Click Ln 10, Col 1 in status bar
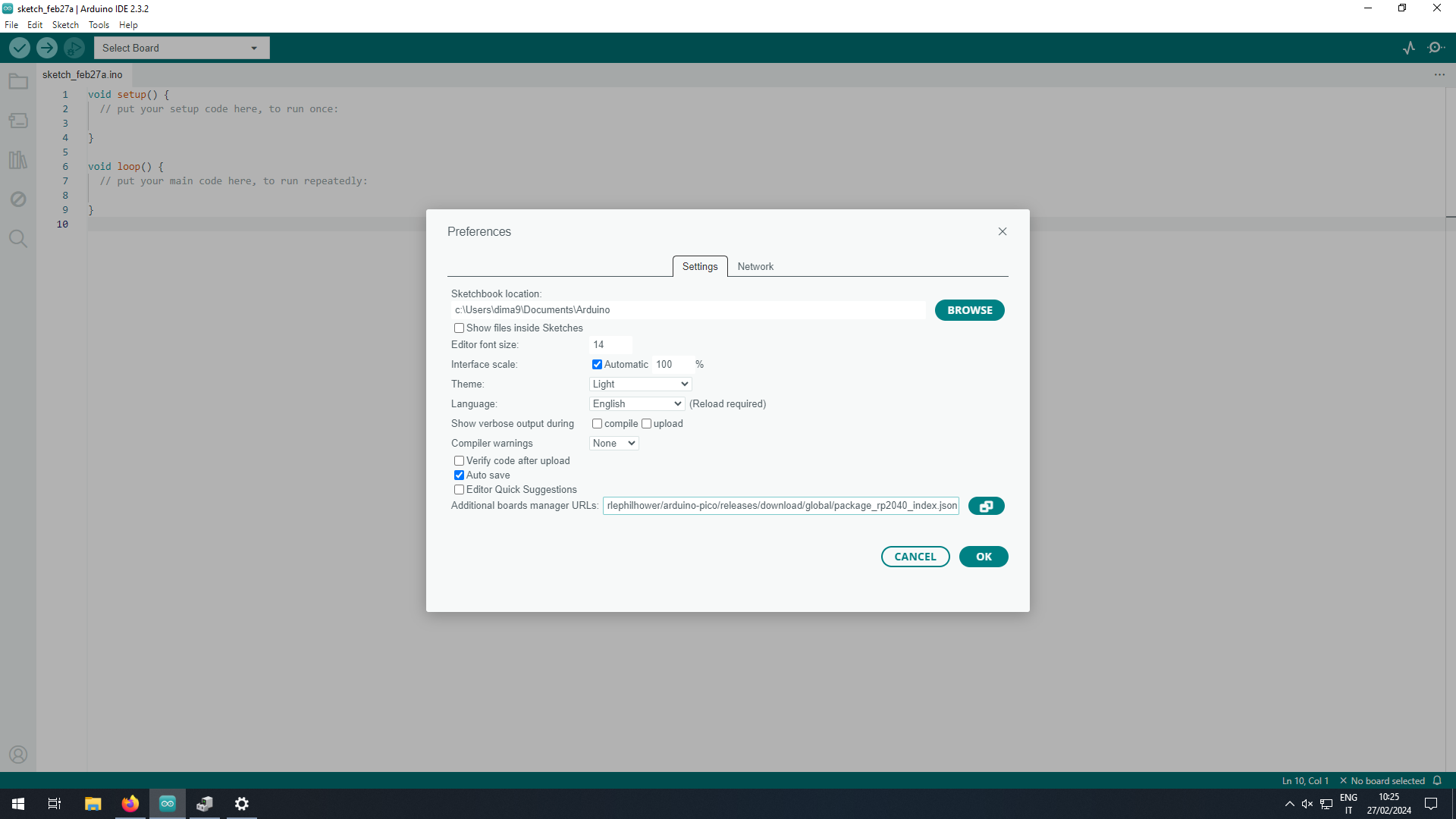Viewport: 1456px width, 819px height. (x=1305, y=781)
